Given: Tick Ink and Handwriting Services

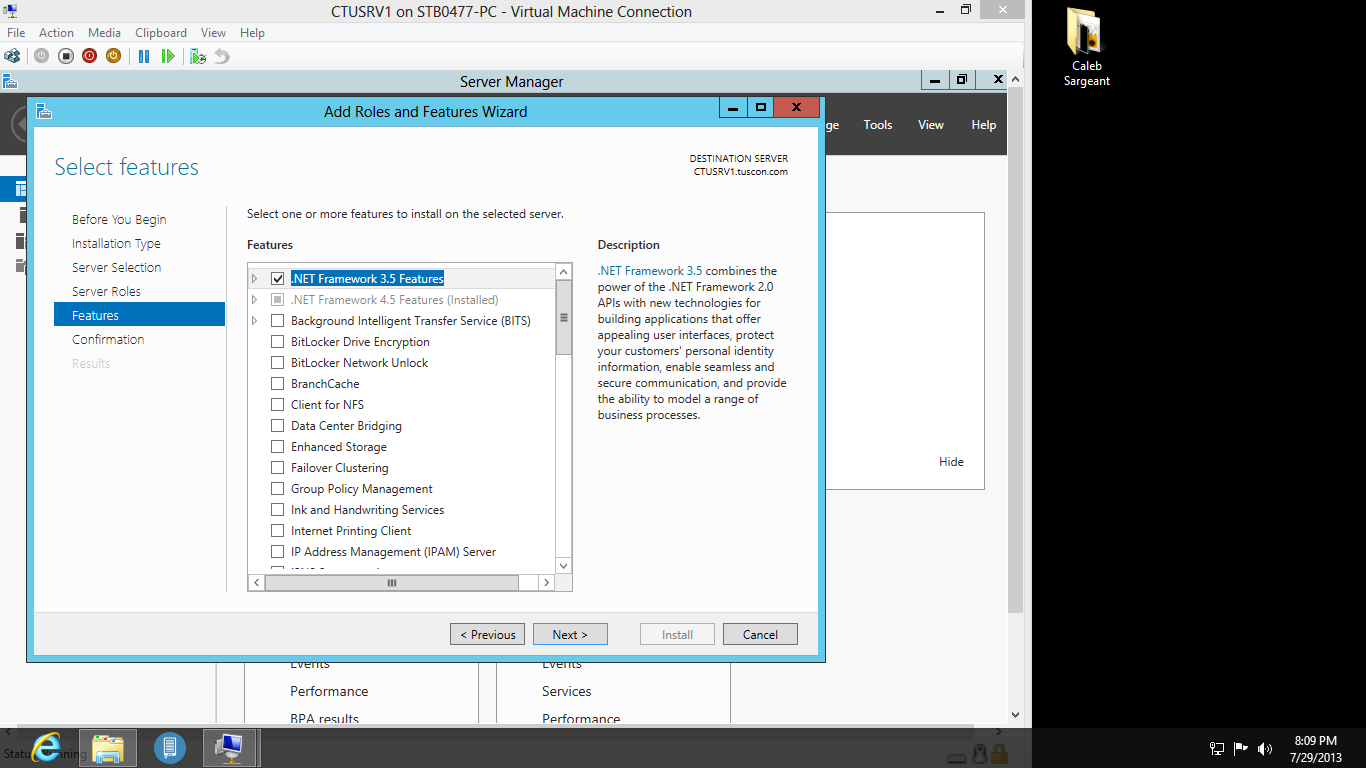Looking at the screenshot, I should pos(278,510).
